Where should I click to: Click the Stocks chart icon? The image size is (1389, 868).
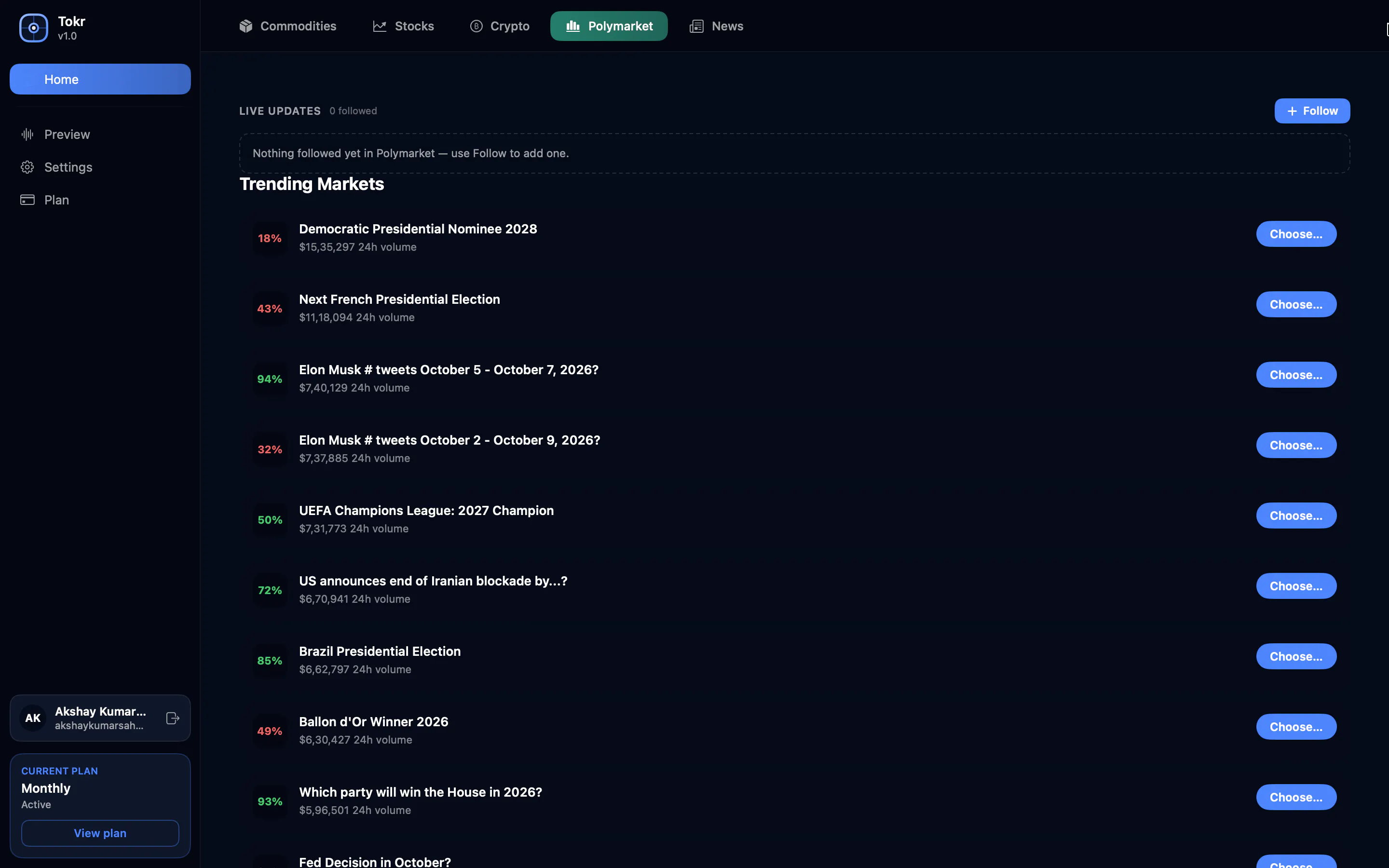380,27
